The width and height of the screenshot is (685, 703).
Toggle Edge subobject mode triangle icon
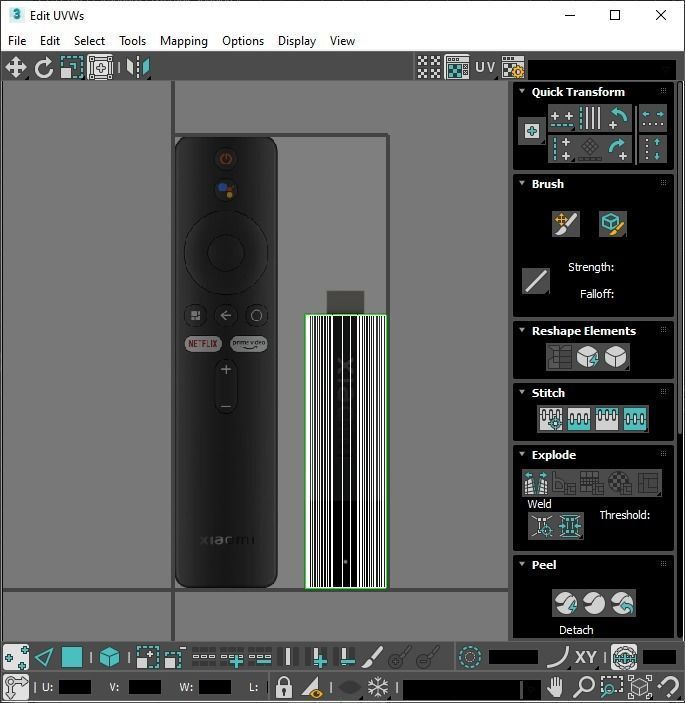click(44, 658)
